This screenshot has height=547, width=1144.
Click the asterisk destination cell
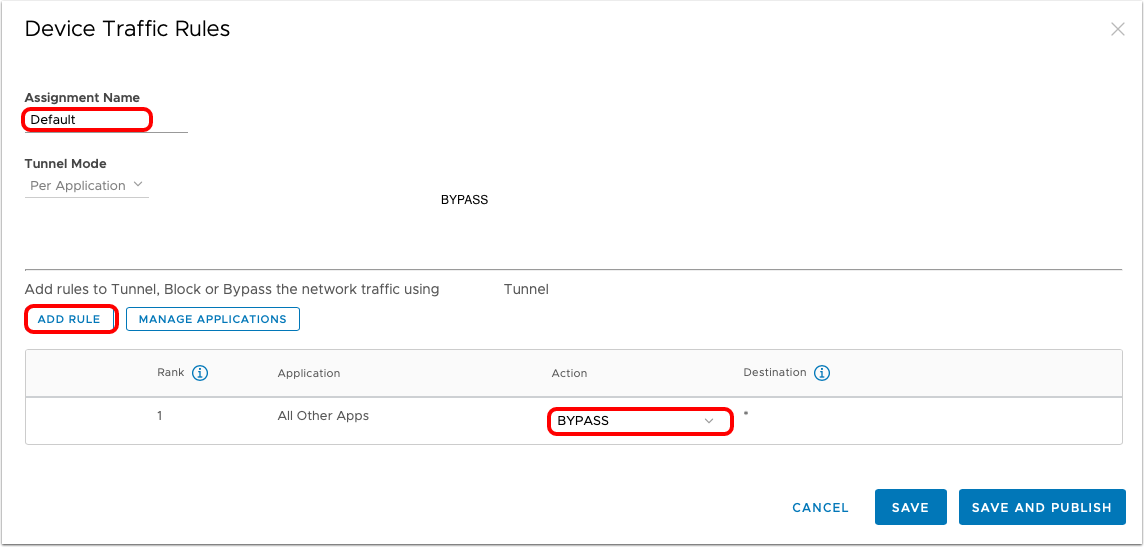click(746, 415)
